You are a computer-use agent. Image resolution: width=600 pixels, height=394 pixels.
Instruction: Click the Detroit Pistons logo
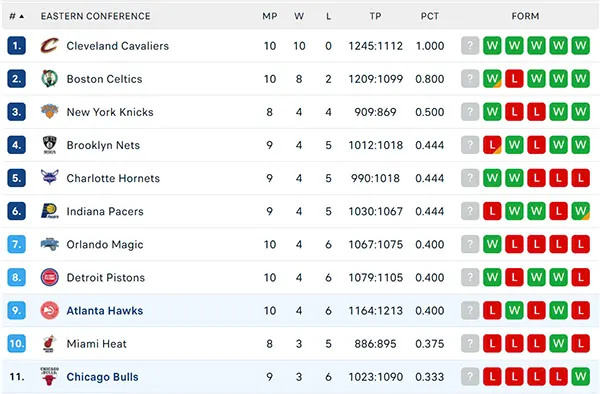point(50,277)
